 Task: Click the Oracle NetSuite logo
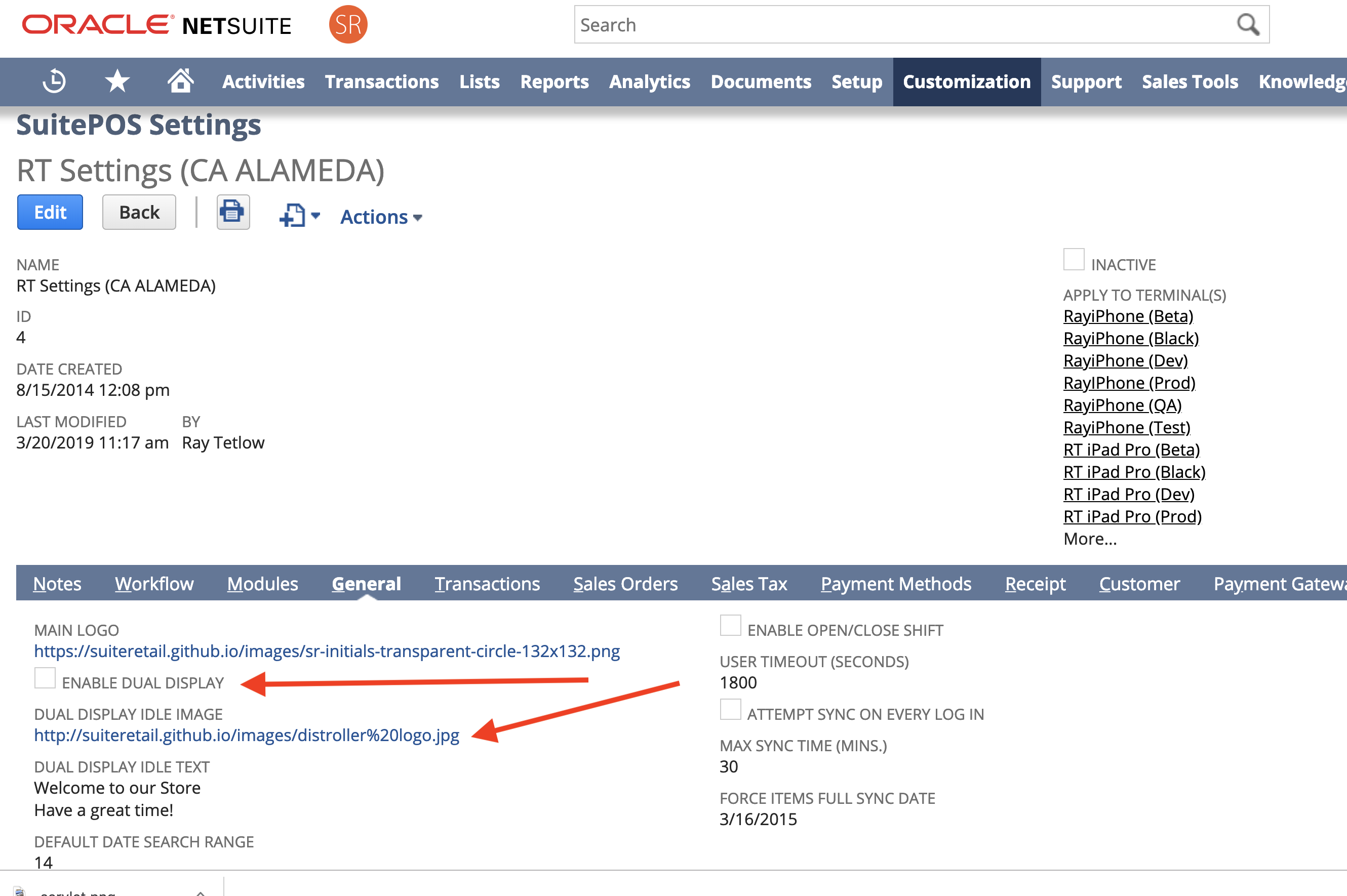point(156,25)
